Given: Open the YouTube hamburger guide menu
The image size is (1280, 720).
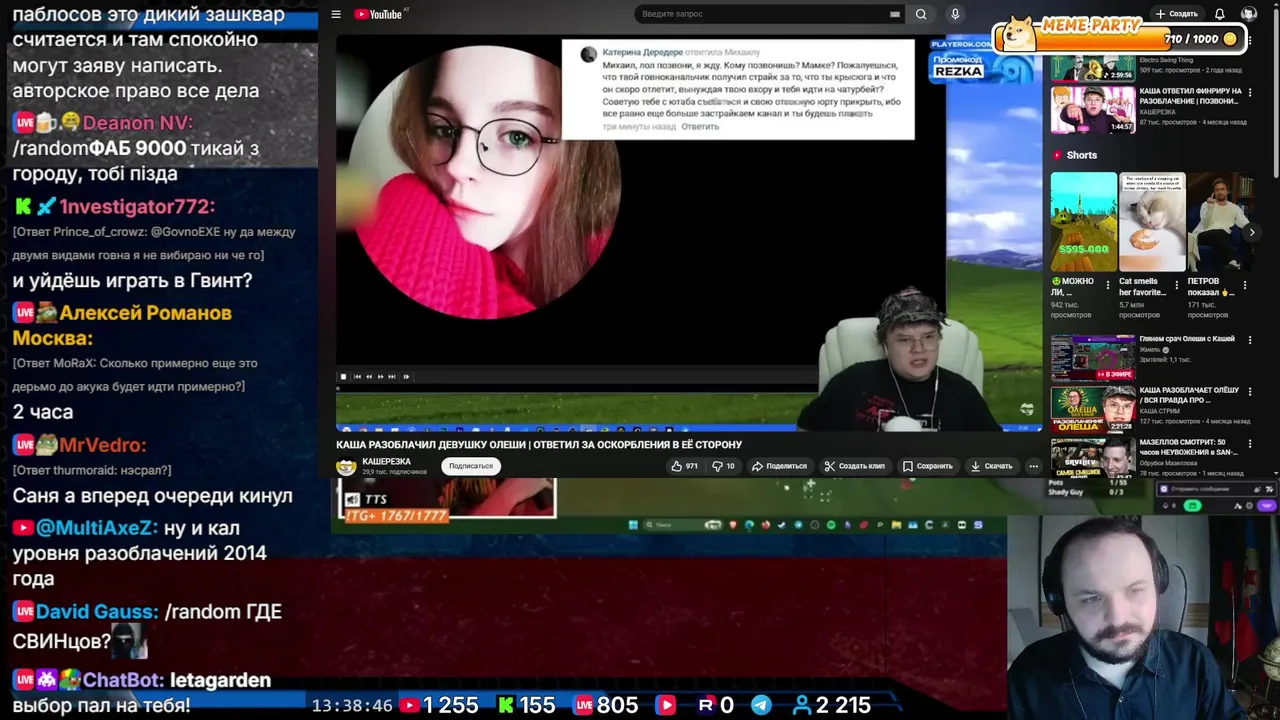Looking at the screenshot, I should coord(336,14).
